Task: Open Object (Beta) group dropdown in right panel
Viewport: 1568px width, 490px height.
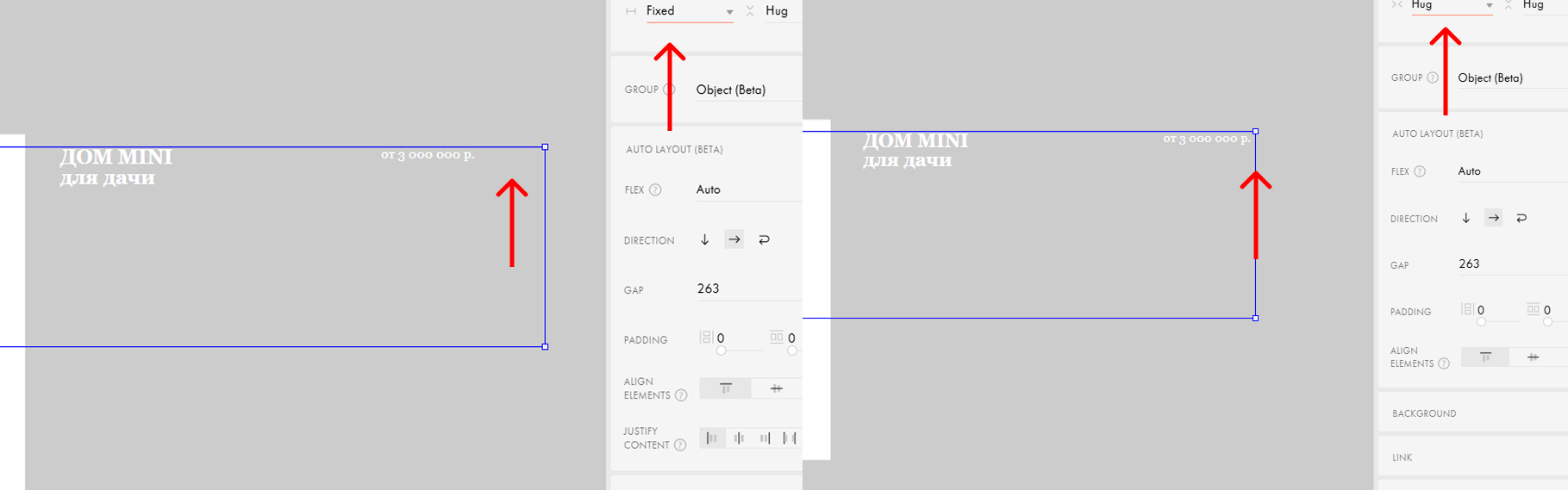Action: (1512, 78)
